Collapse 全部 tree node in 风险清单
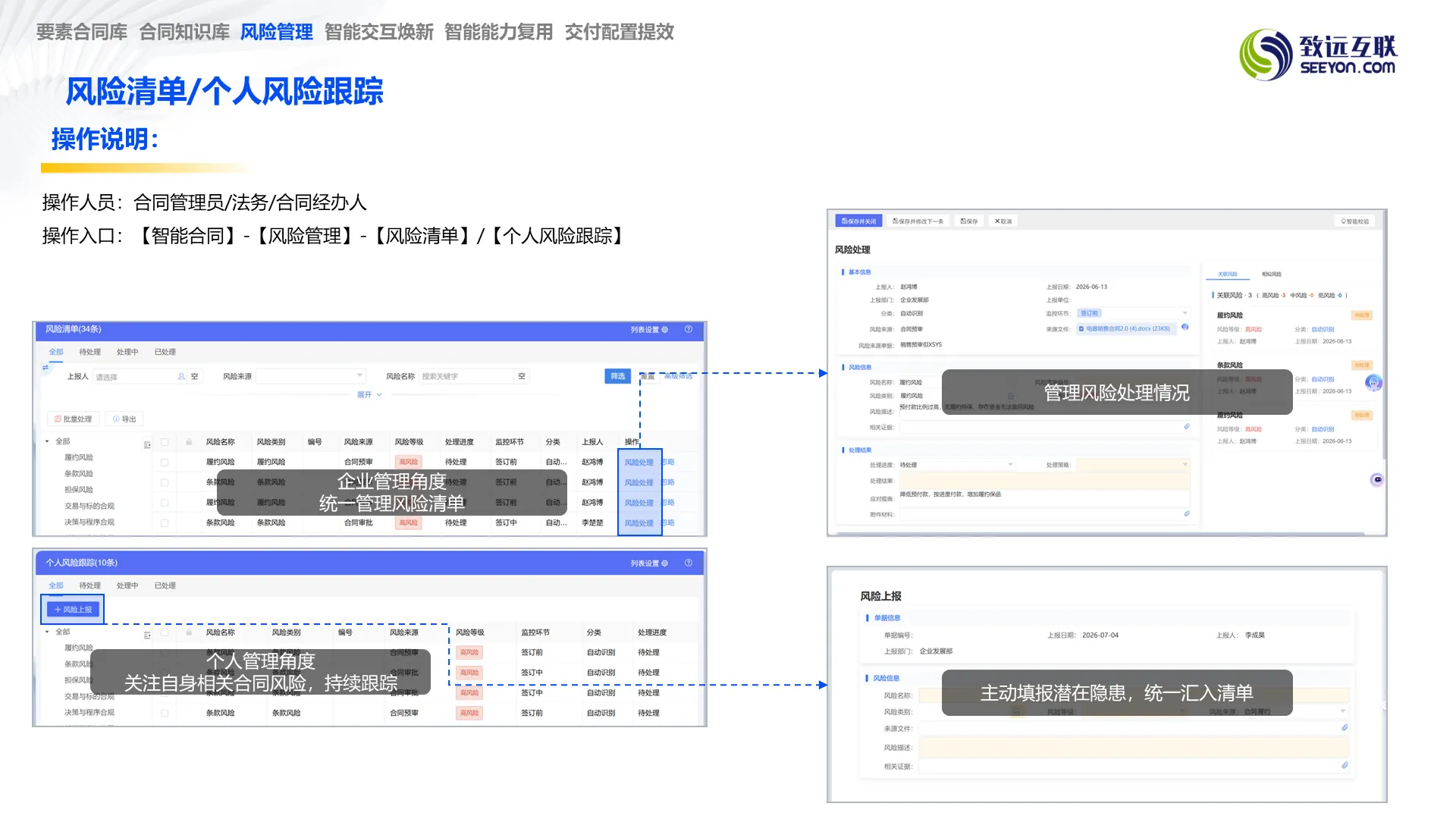1456x819 pixels. tap(47, 441)
